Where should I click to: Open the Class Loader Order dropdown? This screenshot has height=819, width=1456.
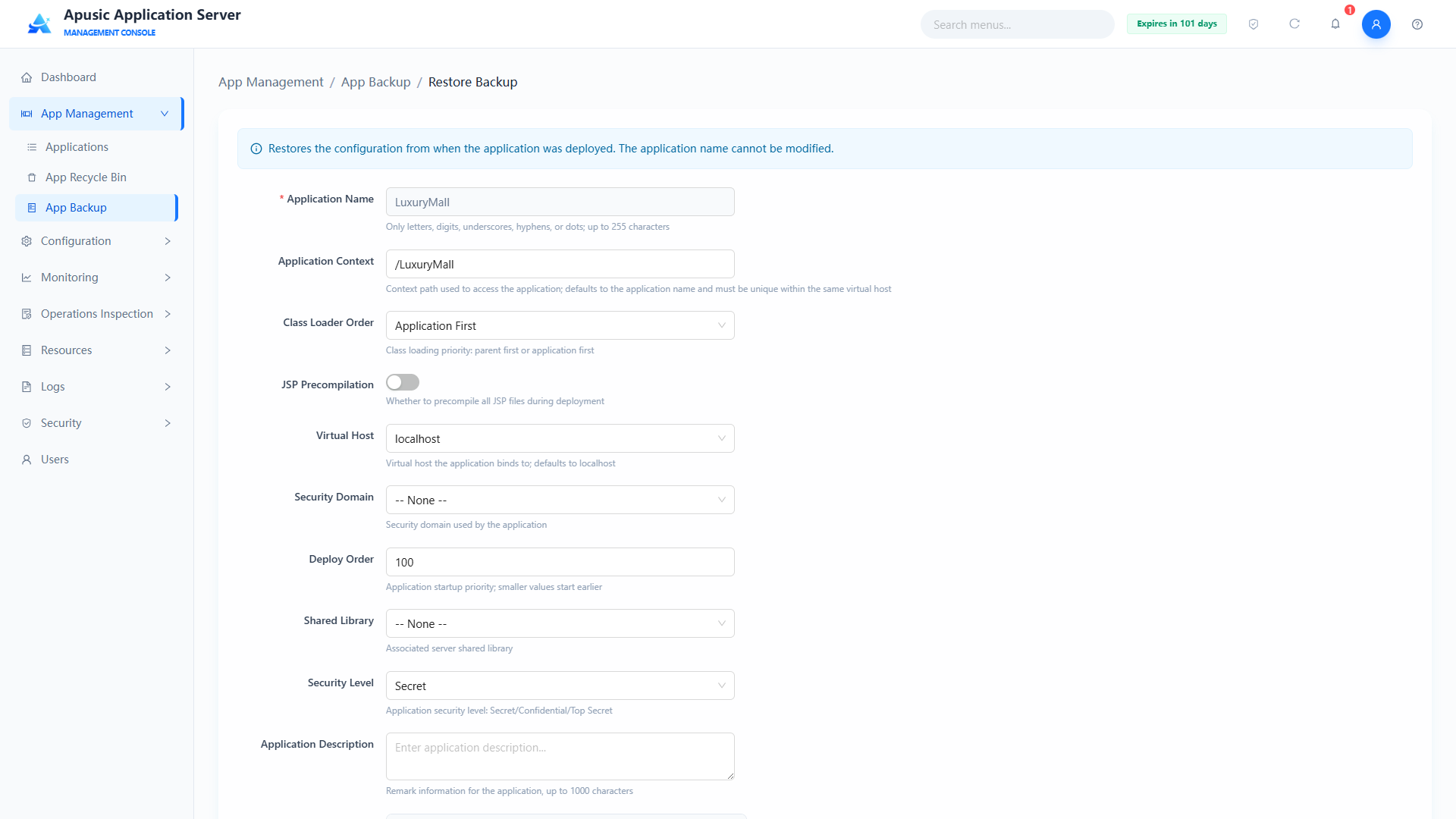coord(560,325)
